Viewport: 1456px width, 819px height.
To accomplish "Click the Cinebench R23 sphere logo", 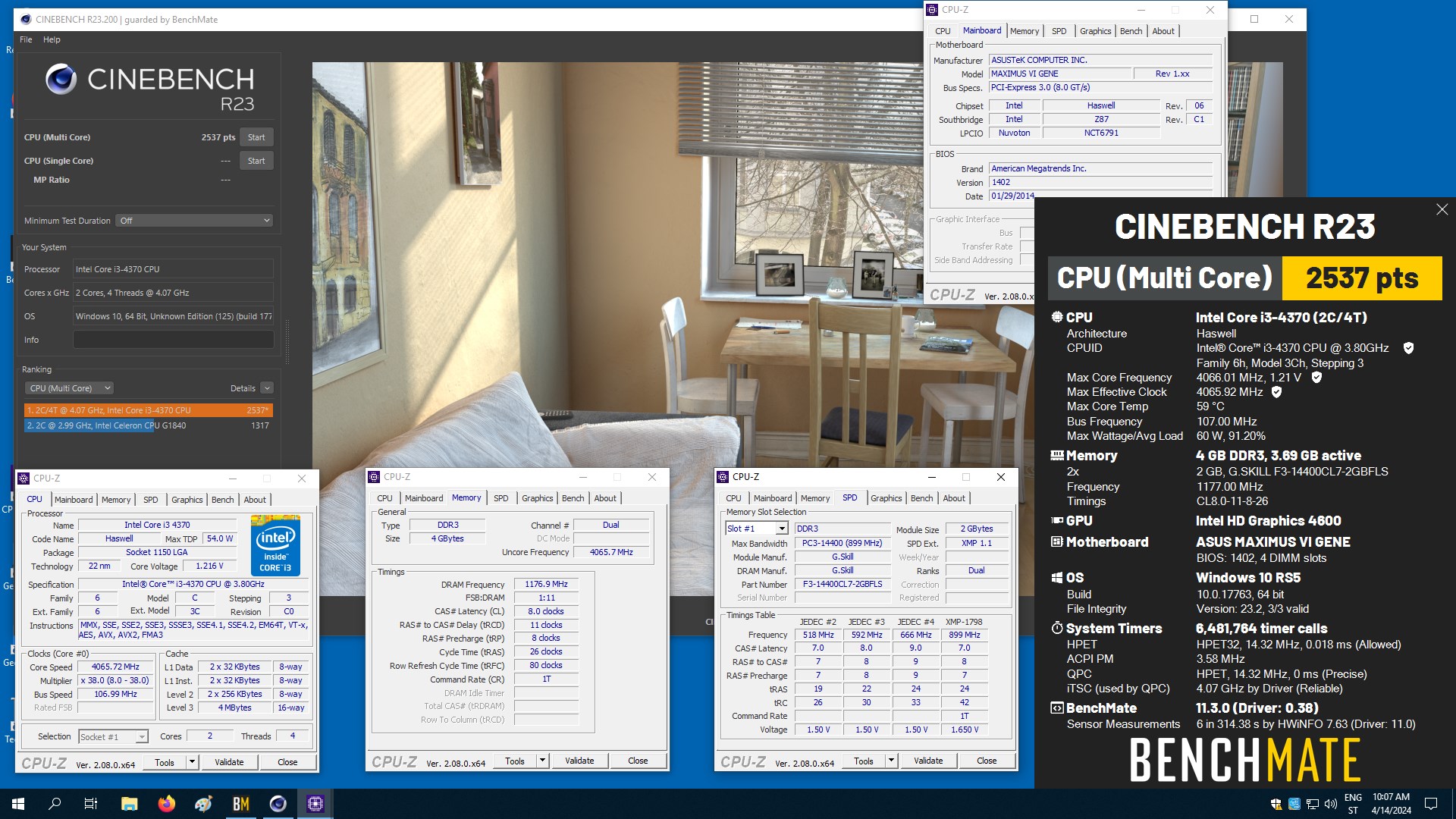I will tap(61, 80).
